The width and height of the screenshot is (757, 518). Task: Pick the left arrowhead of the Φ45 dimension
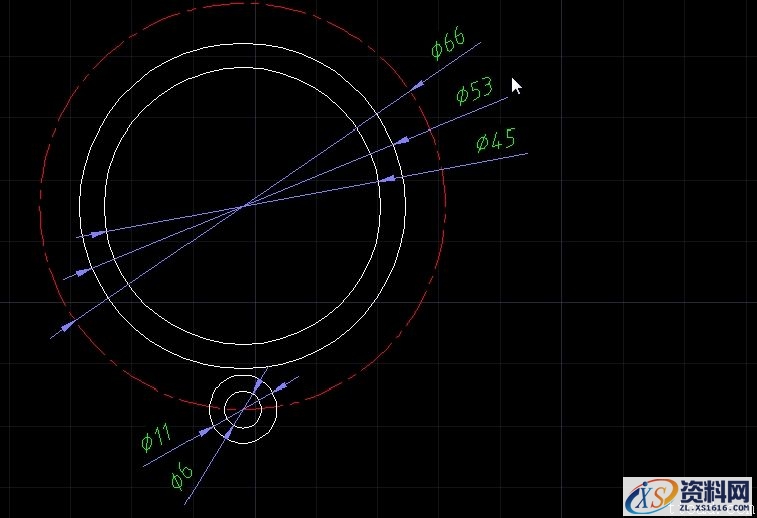click(98, 233)
